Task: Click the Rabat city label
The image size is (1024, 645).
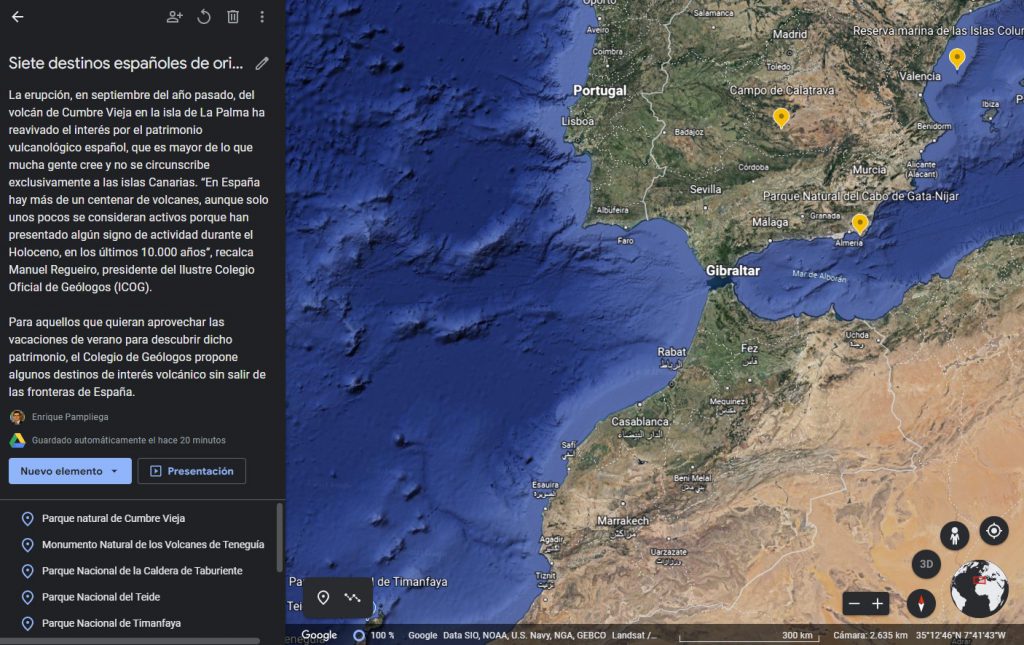Action: (x=671, y=352)
